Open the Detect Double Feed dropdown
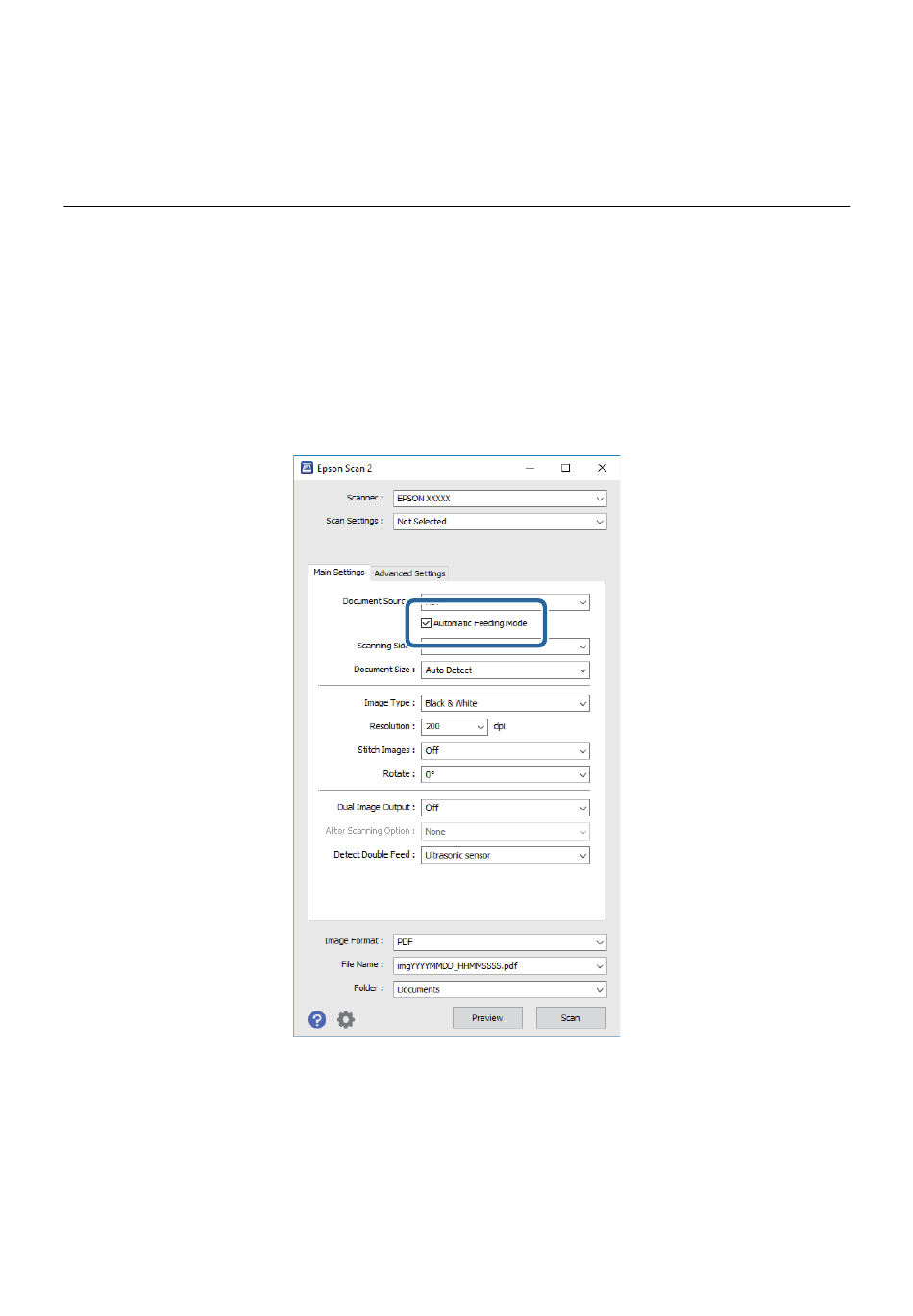This screenshot has width=913, height=1316. [x=506, y=855]
